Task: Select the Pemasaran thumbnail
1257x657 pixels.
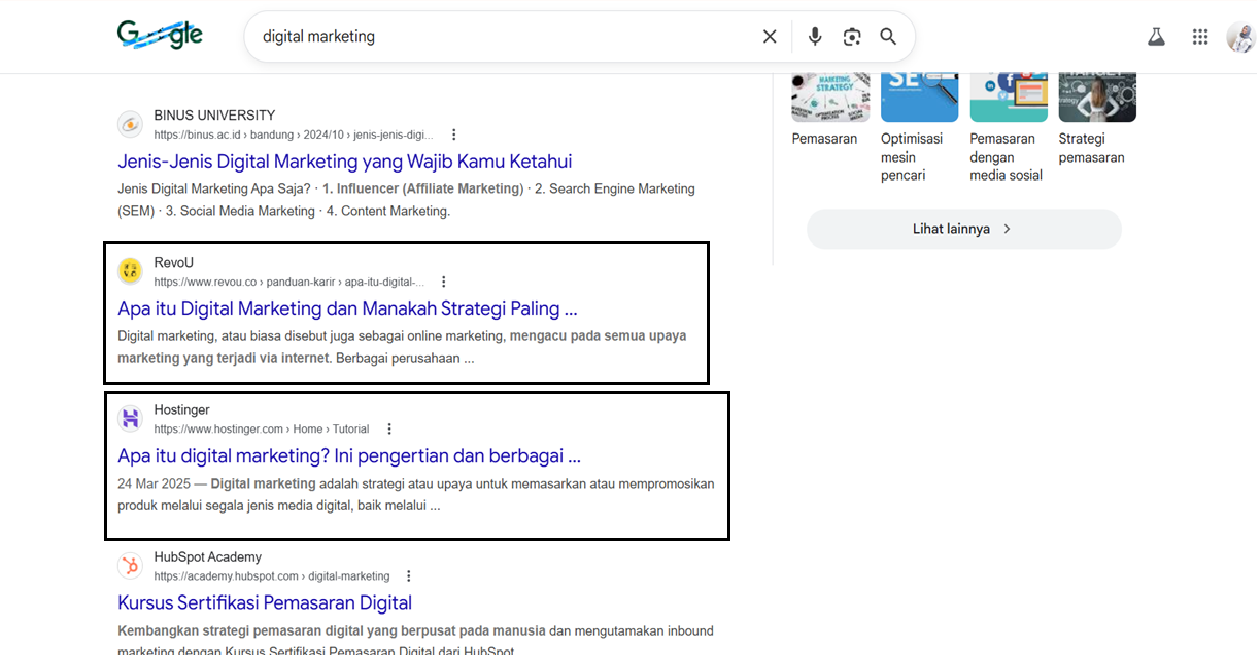Action: coord(831,97)
